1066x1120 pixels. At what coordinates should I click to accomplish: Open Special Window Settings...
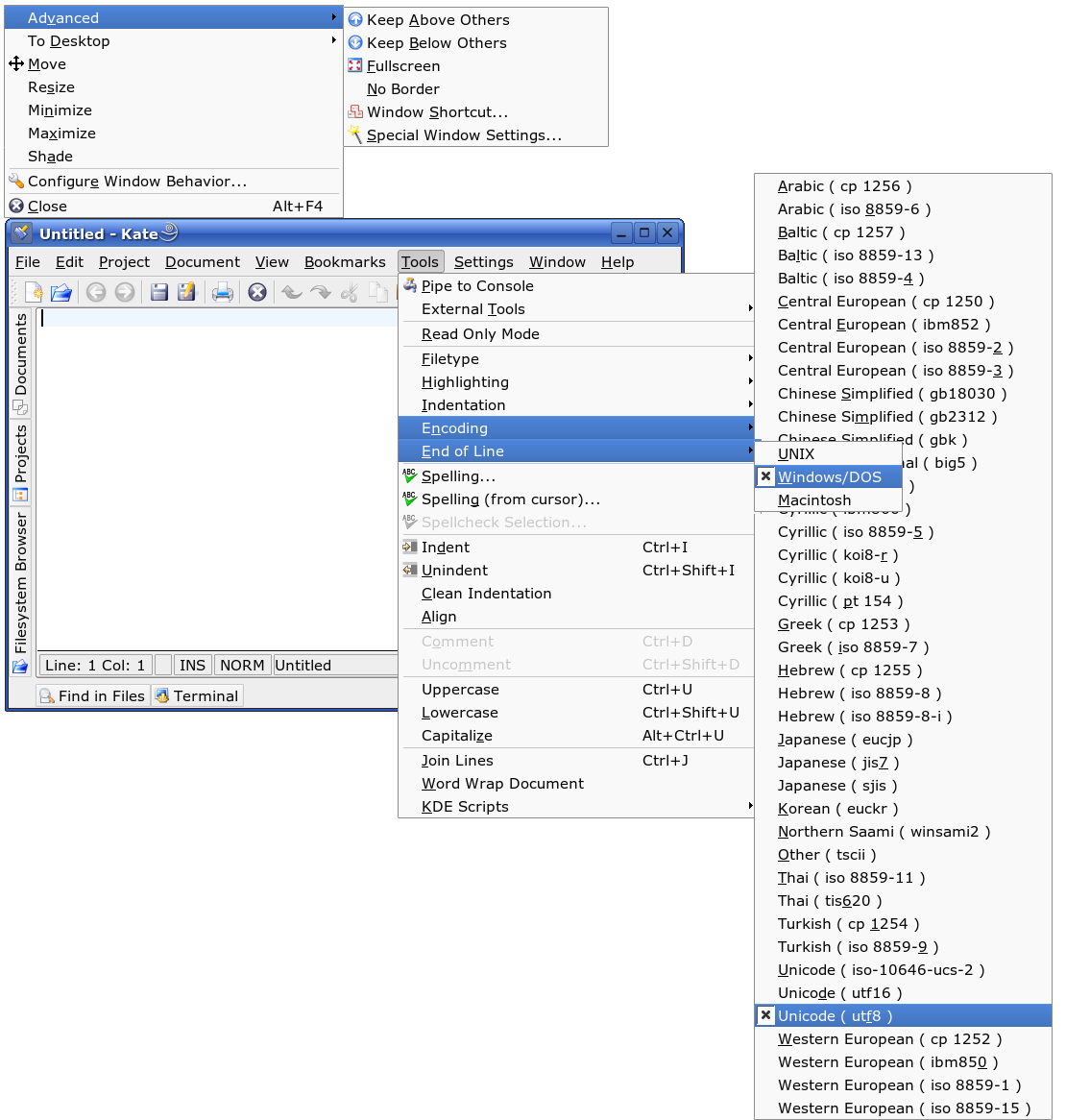pyautogui.click(x=475, y=135)
